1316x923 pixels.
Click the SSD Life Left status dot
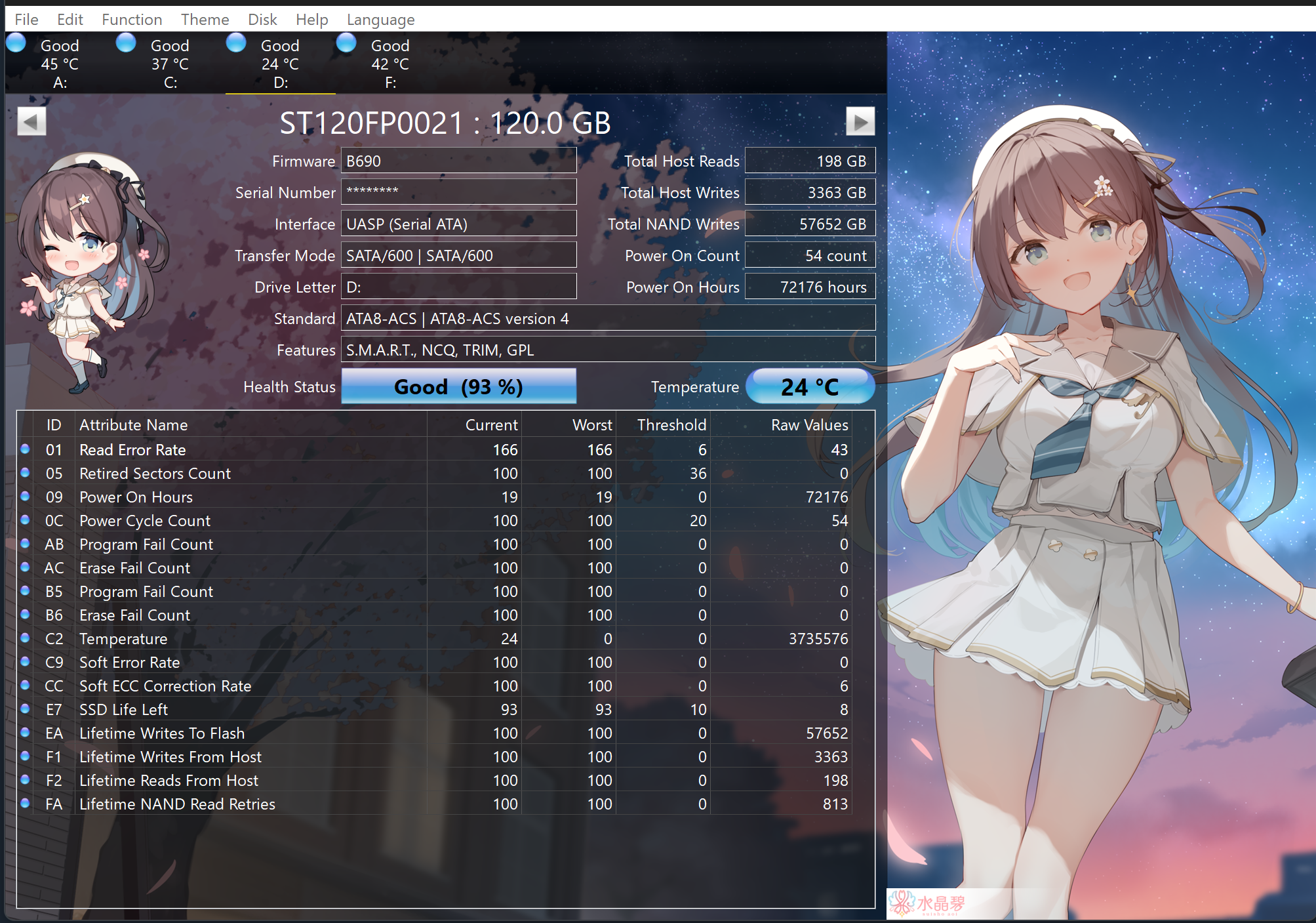pyautogui.click(x=25, y=709)
